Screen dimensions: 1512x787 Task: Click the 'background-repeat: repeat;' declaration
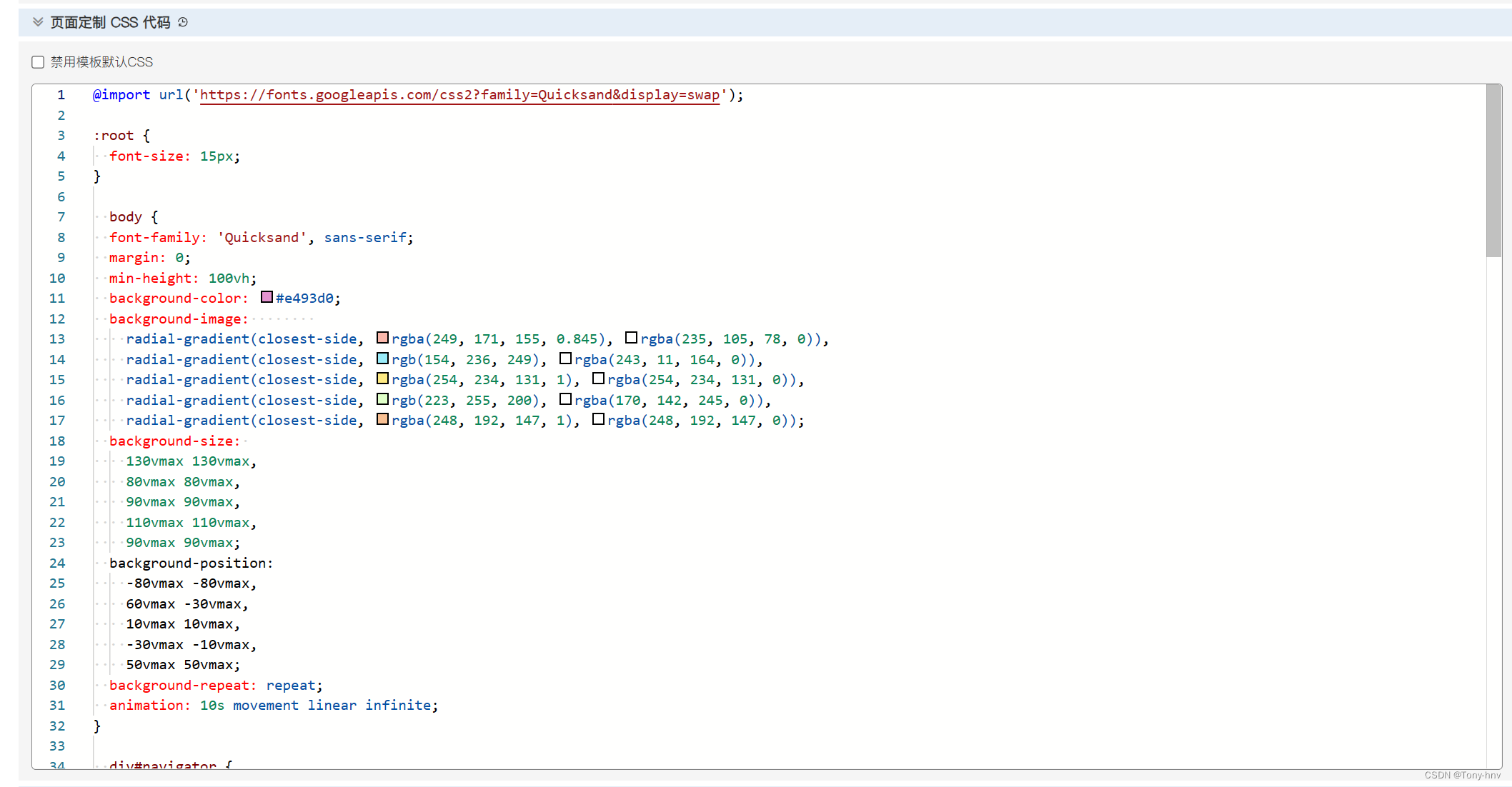(x=216, y=686)
